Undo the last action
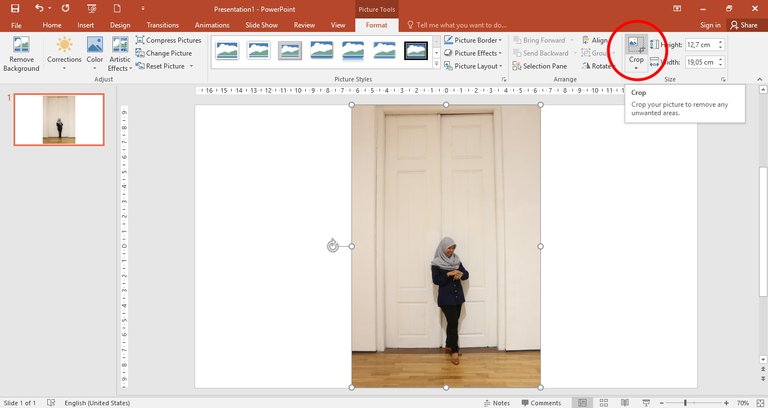Image resolution: width=768 pixels, height=408 pixels. (x=39, y=8)
